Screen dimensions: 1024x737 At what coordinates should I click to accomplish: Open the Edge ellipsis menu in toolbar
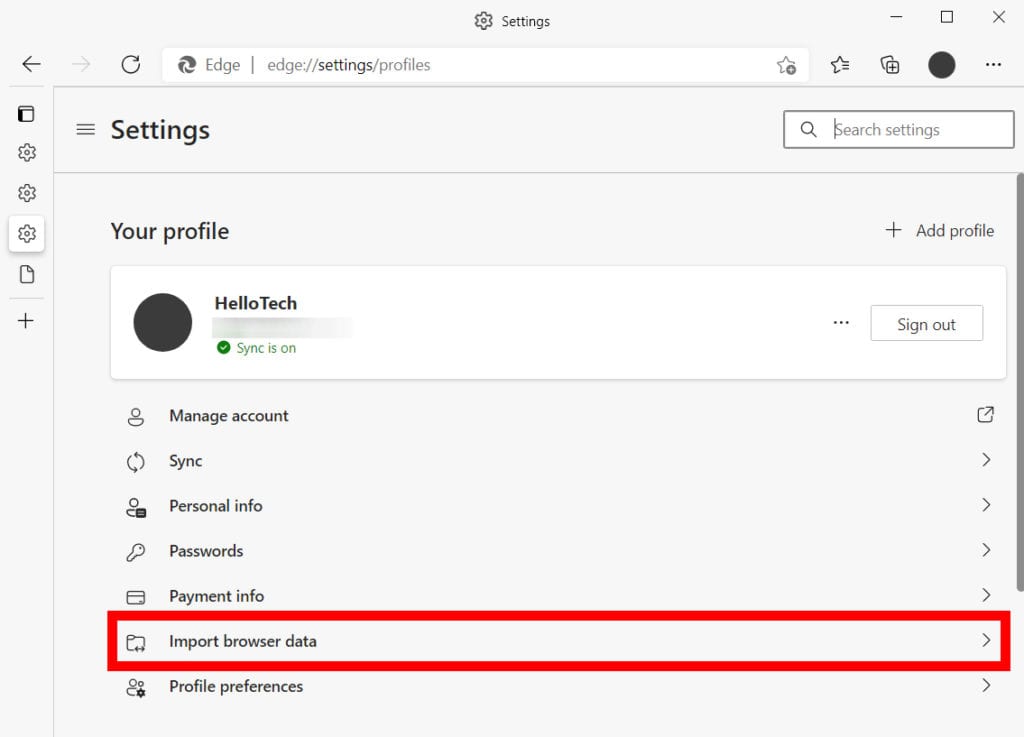coord(993,65)
